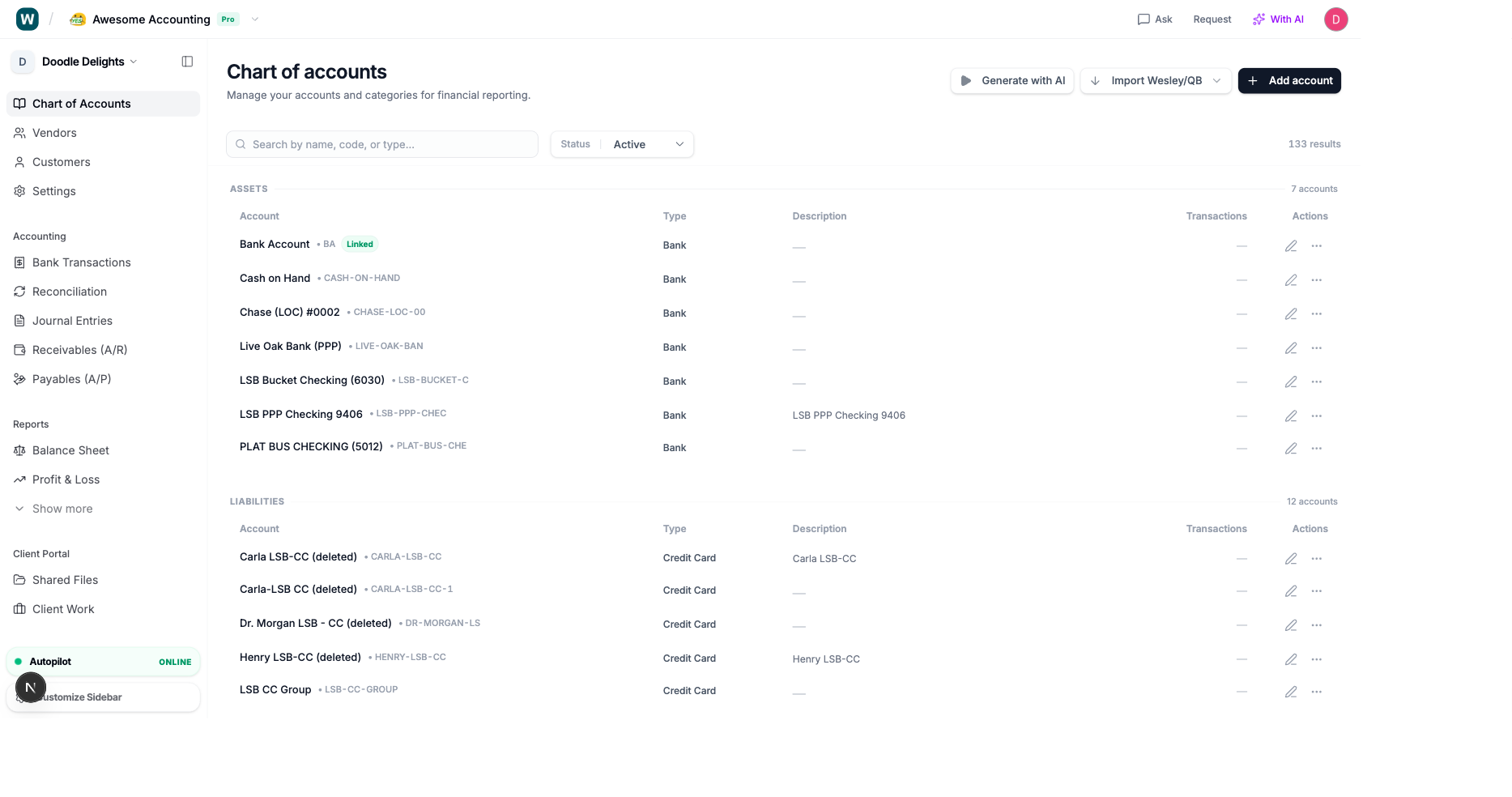
Task: Open the With AI link
Action: coord(1278,19)
